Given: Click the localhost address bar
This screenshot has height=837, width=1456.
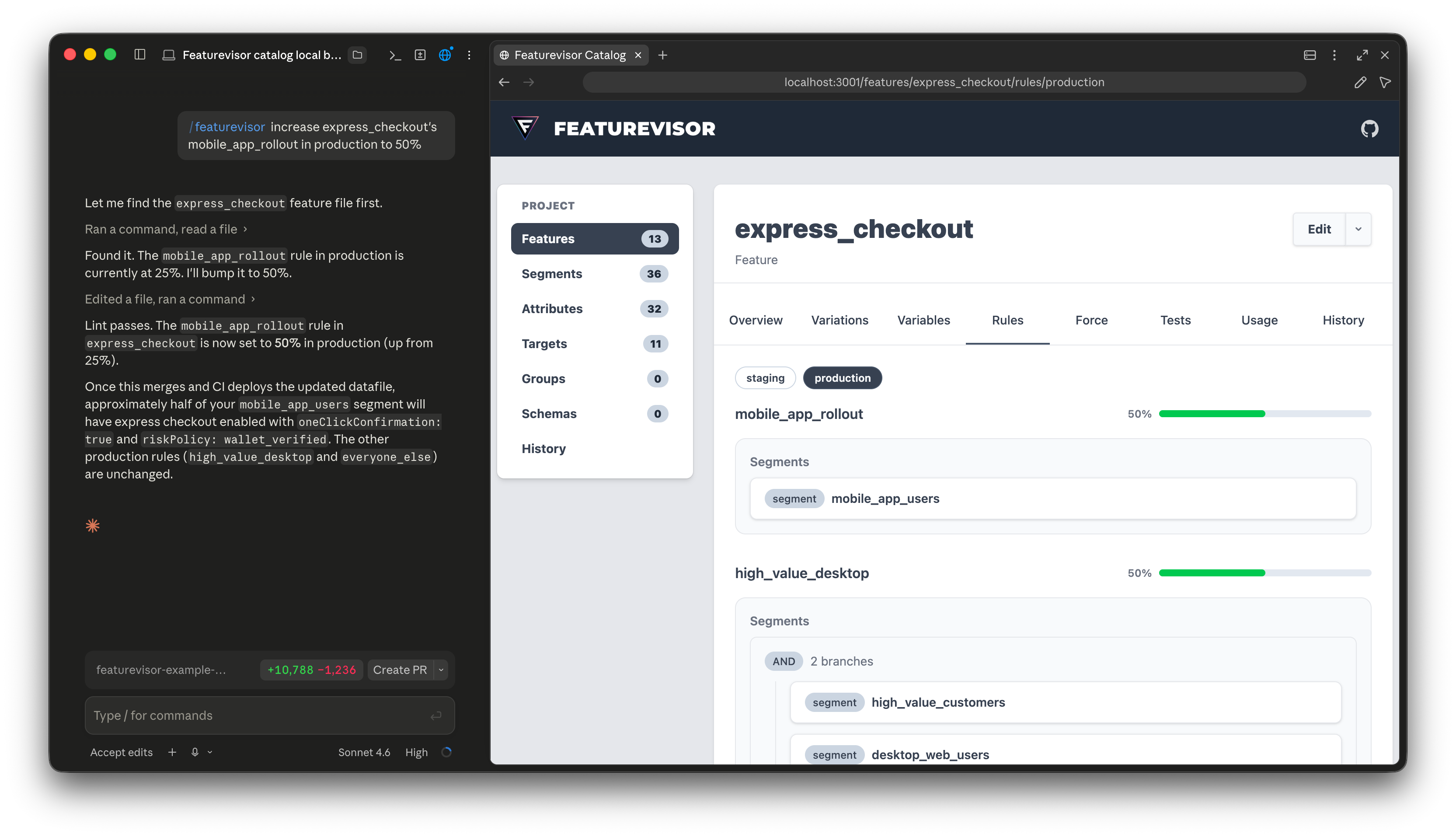Looking at the screenshot, I should coord(944,82).
